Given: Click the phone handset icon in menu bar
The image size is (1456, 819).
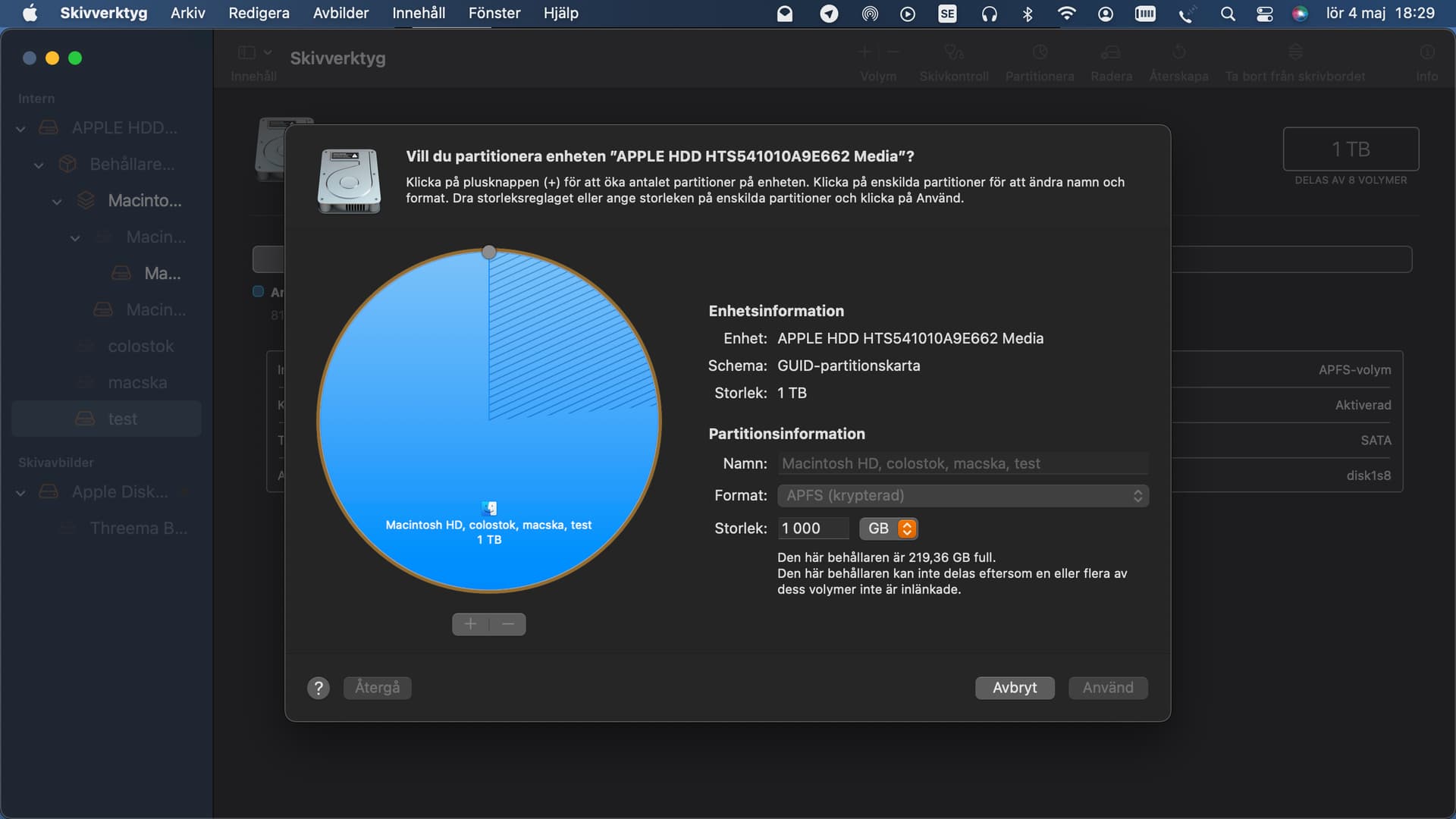Looking at the screenshot, I should tap(1187, 14).
